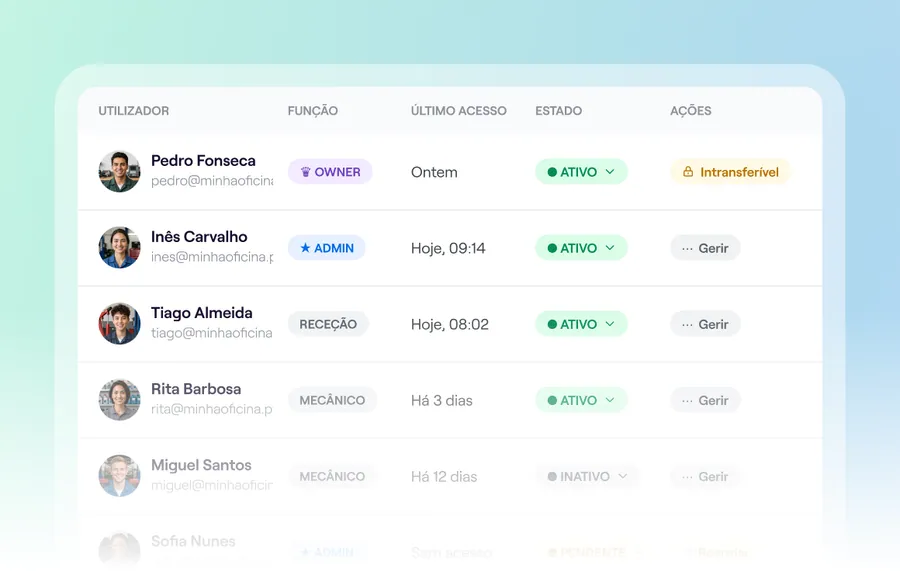Open the ATIVO status dropdown for Pedro Fonseca
The height and width of the screenshot is (571, 900).
[581, 172]
